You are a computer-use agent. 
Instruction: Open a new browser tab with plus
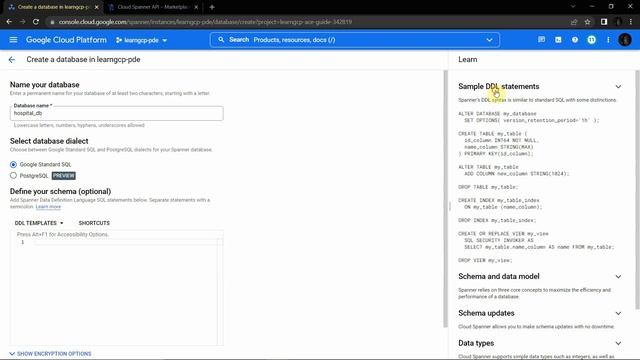pos(212,7)
